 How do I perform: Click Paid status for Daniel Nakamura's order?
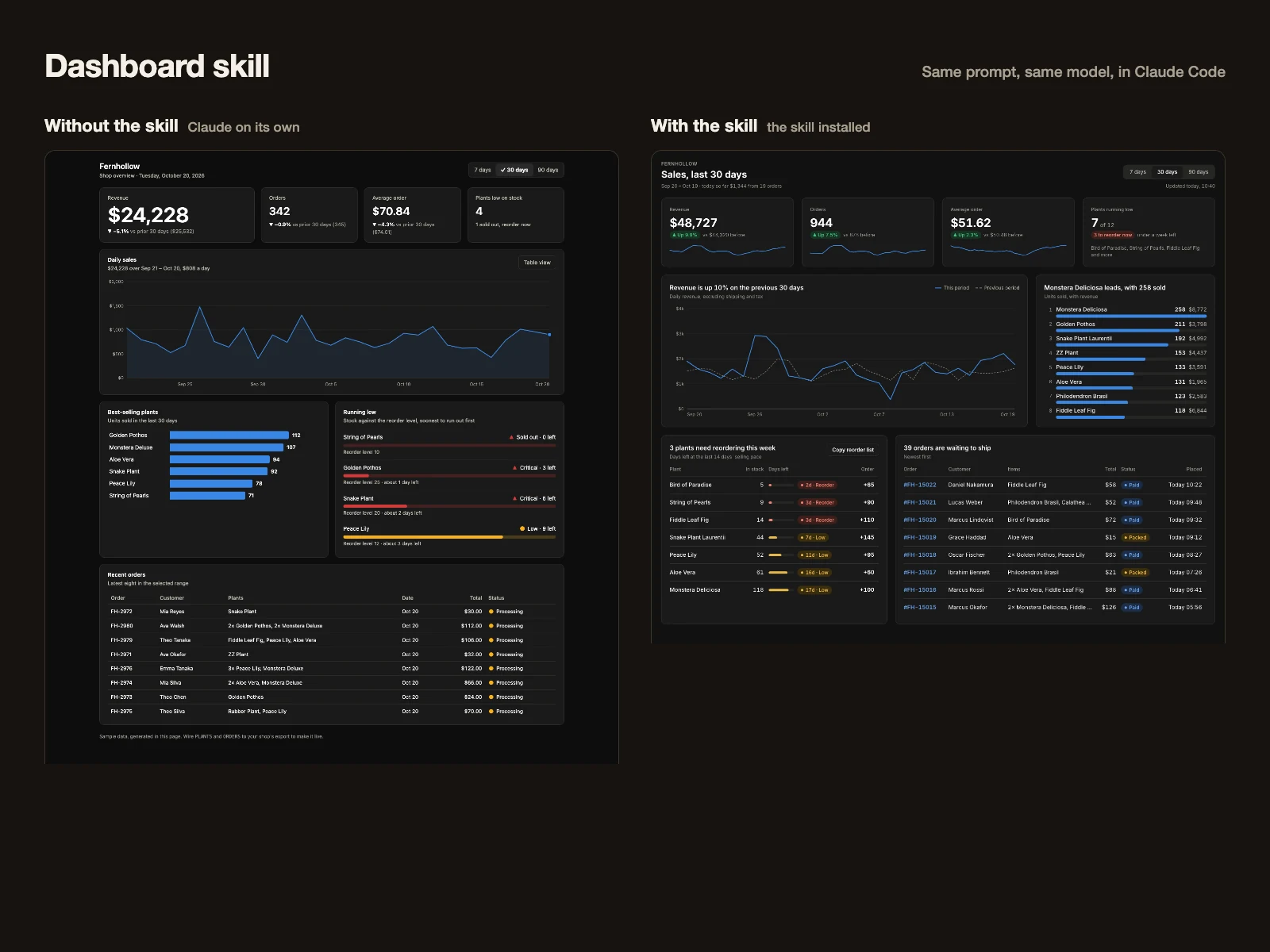coord(1131,485)
